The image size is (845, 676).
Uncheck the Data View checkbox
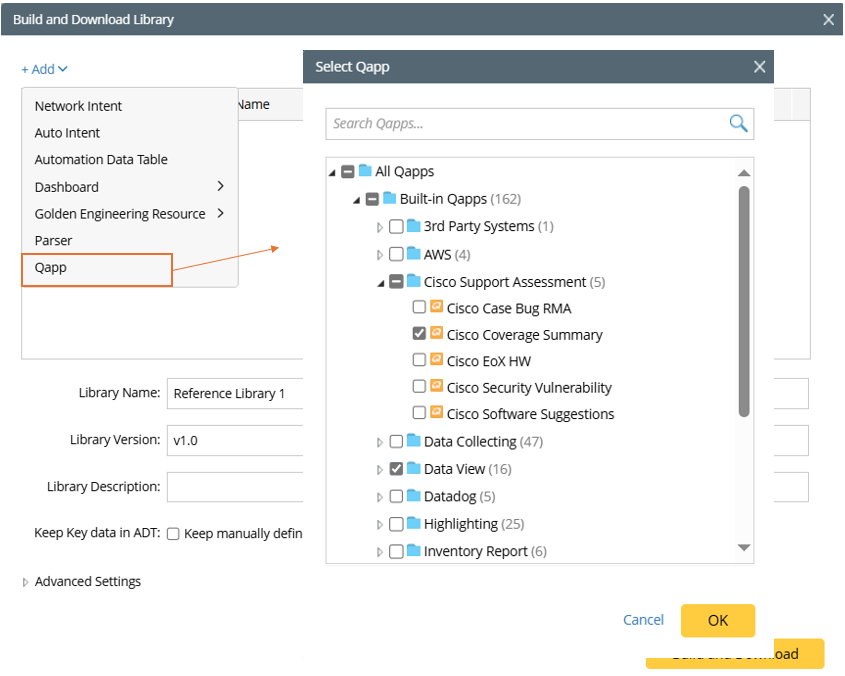[397, 469]
